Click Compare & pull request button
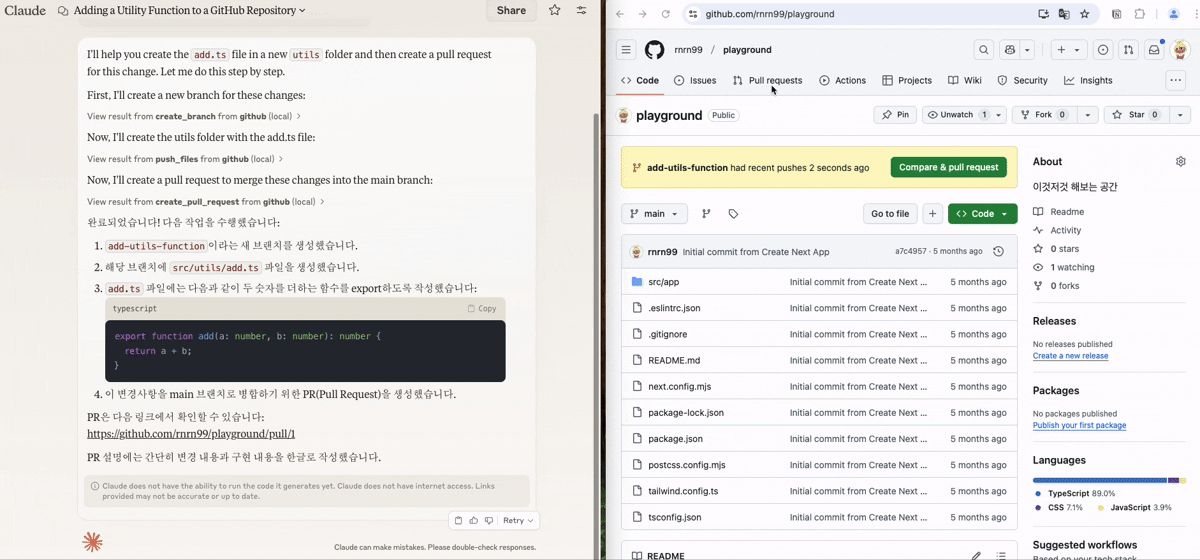Viewport: 1200px width, 560px height. click(x=948, y=167)
